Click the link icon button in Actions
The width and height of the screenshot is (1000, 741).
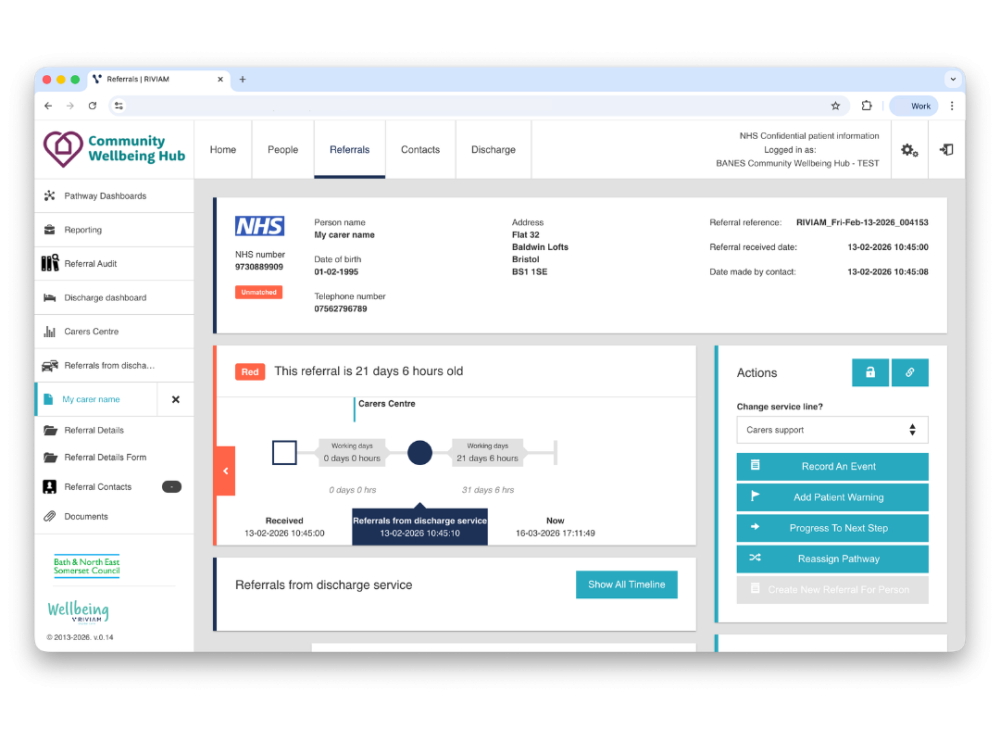(910, 372)
